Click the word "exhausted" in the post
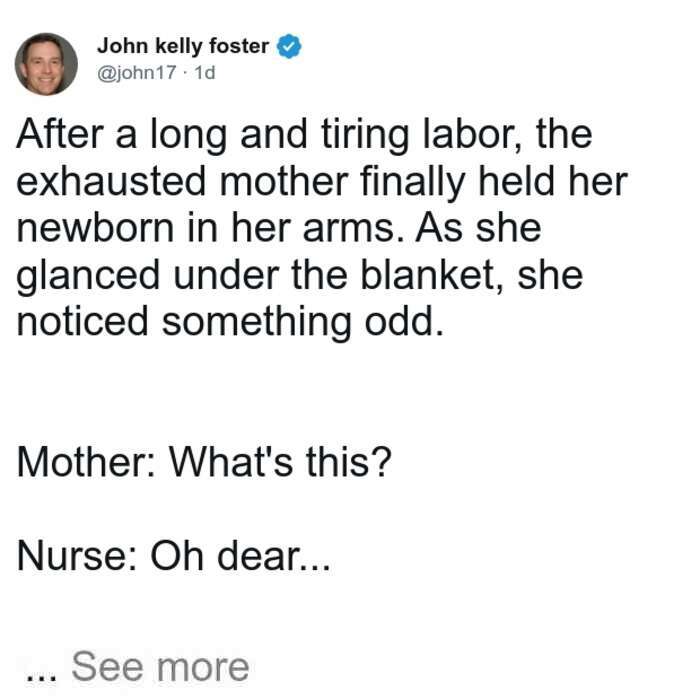The image size is (700, 700). click(x=111, y=181)
